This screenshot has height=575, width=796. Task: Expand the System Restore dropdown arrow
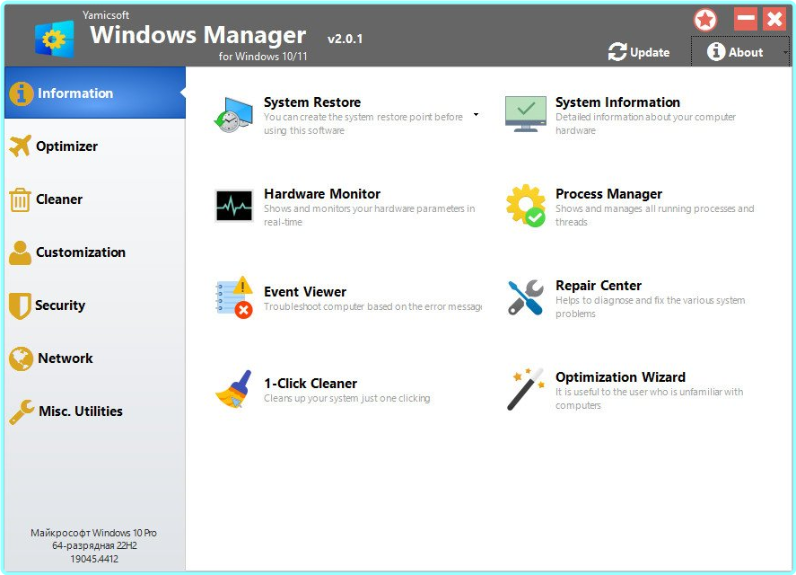click(x=476, y=115)
